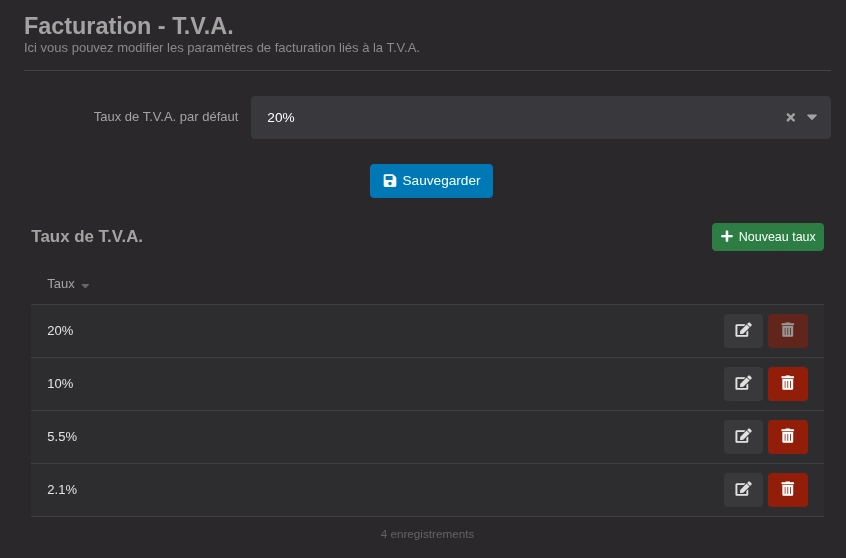
Task: Select the 5.5% table cell
Action: tap(62, 437)
